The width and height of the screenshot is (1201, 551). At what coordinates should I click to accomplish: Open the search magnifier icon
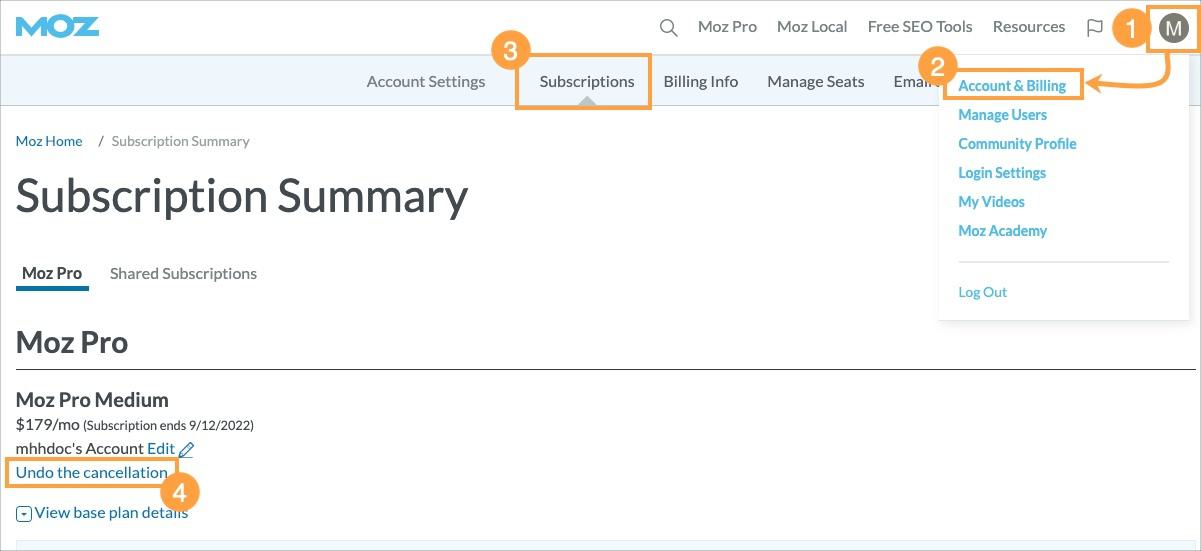click(668, 28)
